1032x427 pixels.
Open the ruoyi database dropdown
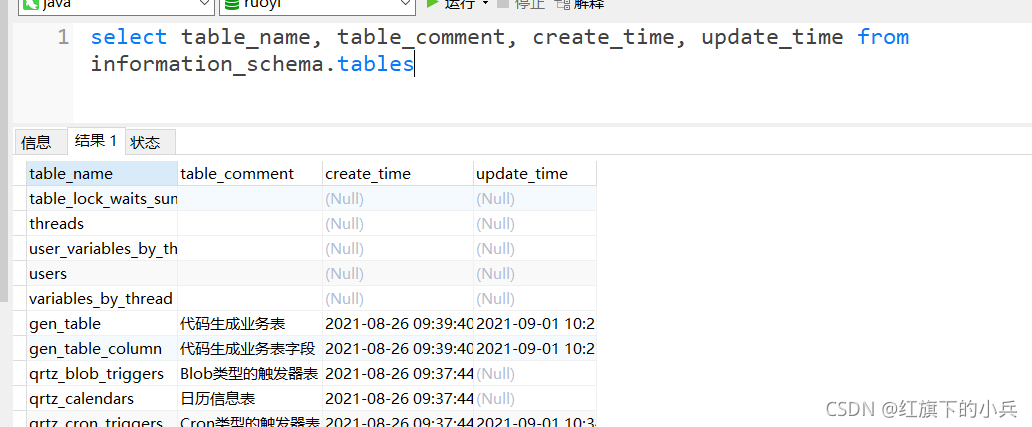tap(317, 5)
